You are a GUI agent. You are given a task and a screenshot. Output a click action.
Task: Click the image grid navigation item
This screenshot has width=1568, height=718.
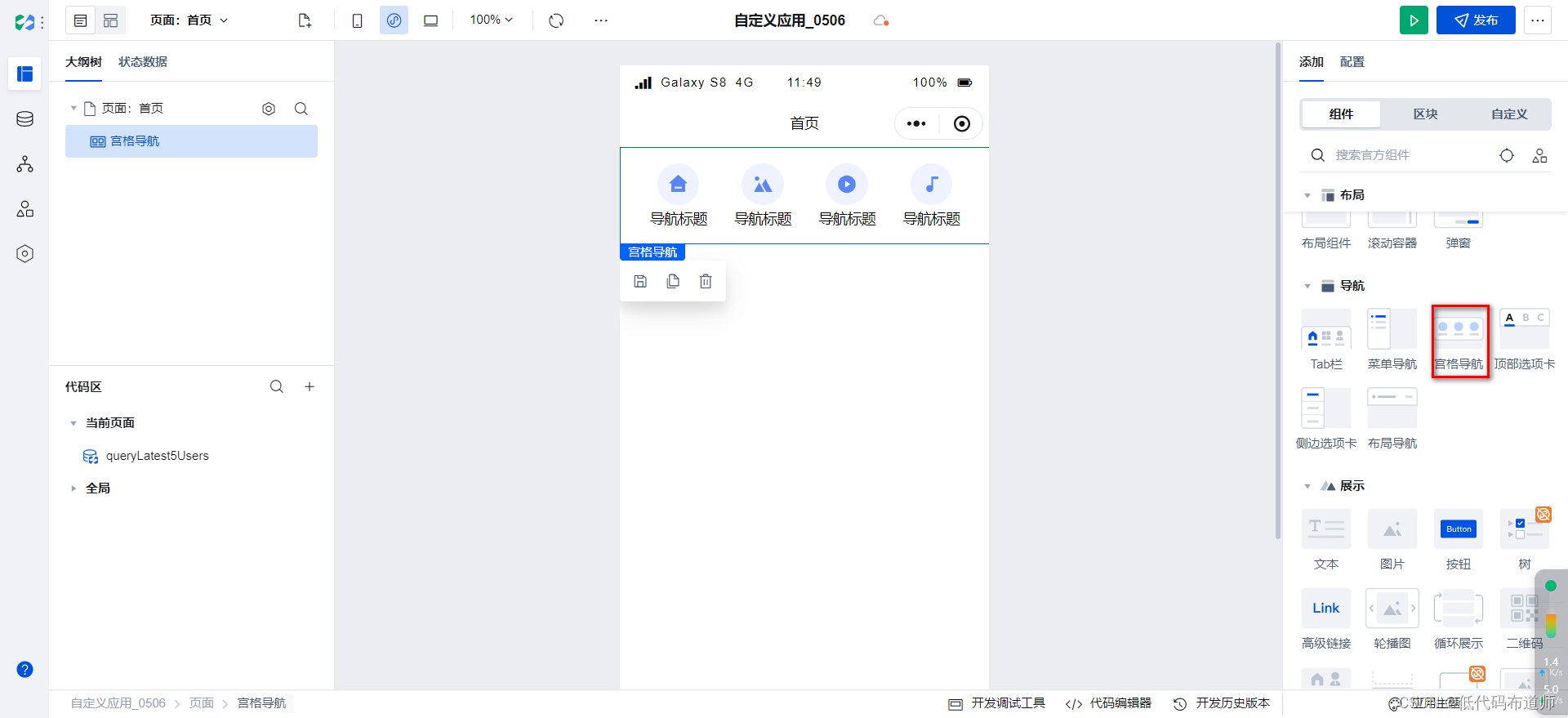pyautogui.click(x=763, y=196)
